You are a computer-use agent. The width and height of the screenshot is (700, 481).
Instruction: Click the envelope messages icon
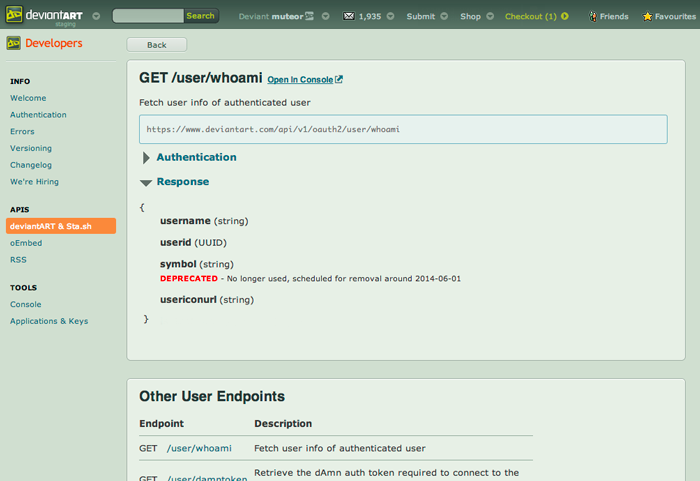[349, 16]
